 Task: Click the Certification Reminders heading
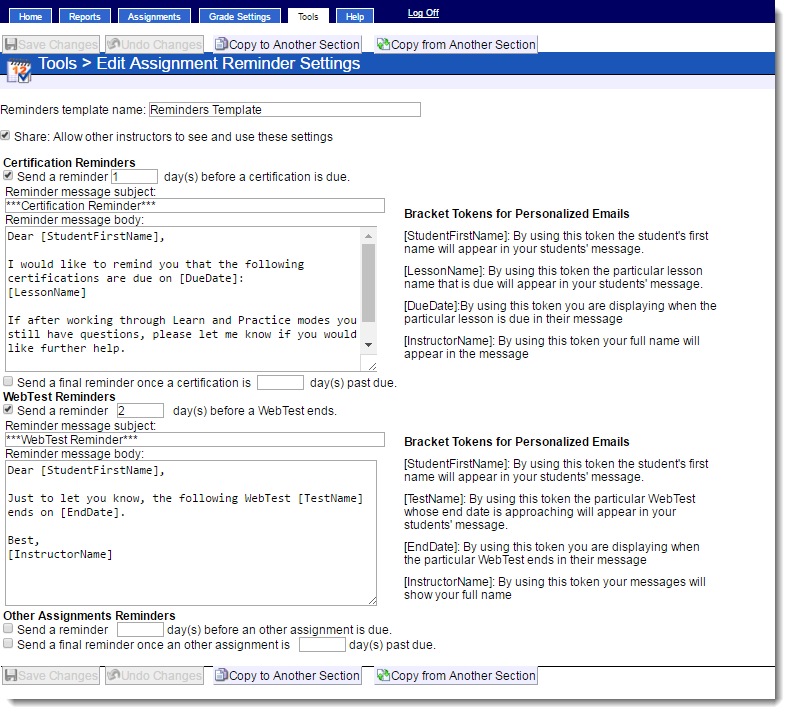[70, 163]
